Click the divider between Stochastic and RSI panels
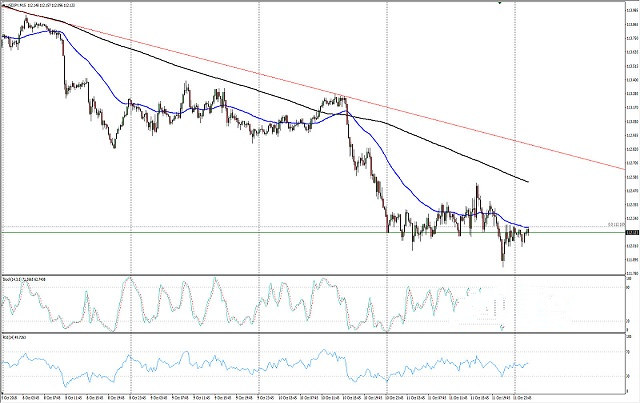Image resolution: width=640 pixels, height=403 pixels. point(300,335)
